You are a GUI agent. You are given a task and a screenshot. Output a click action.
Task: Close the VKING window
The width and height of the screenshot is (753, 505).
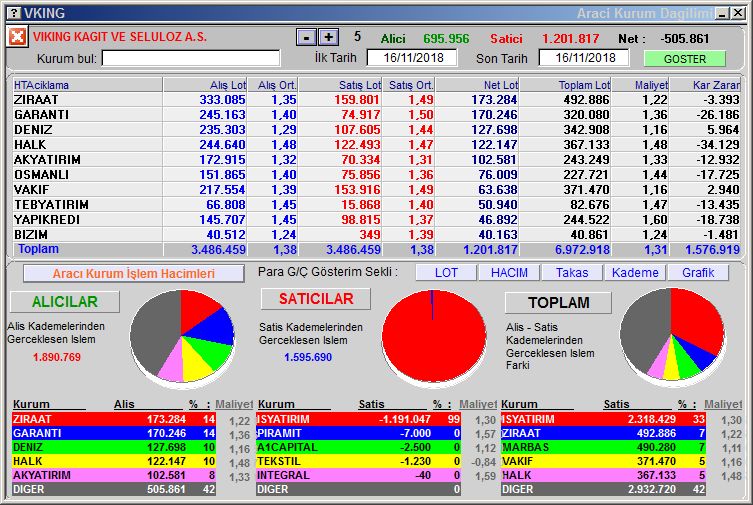[738, 13]
